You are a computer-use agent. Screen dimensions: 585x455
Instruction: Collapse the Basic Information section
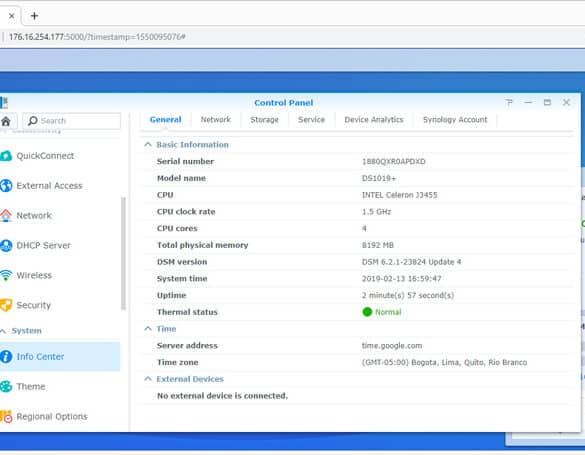coord(148,144)
